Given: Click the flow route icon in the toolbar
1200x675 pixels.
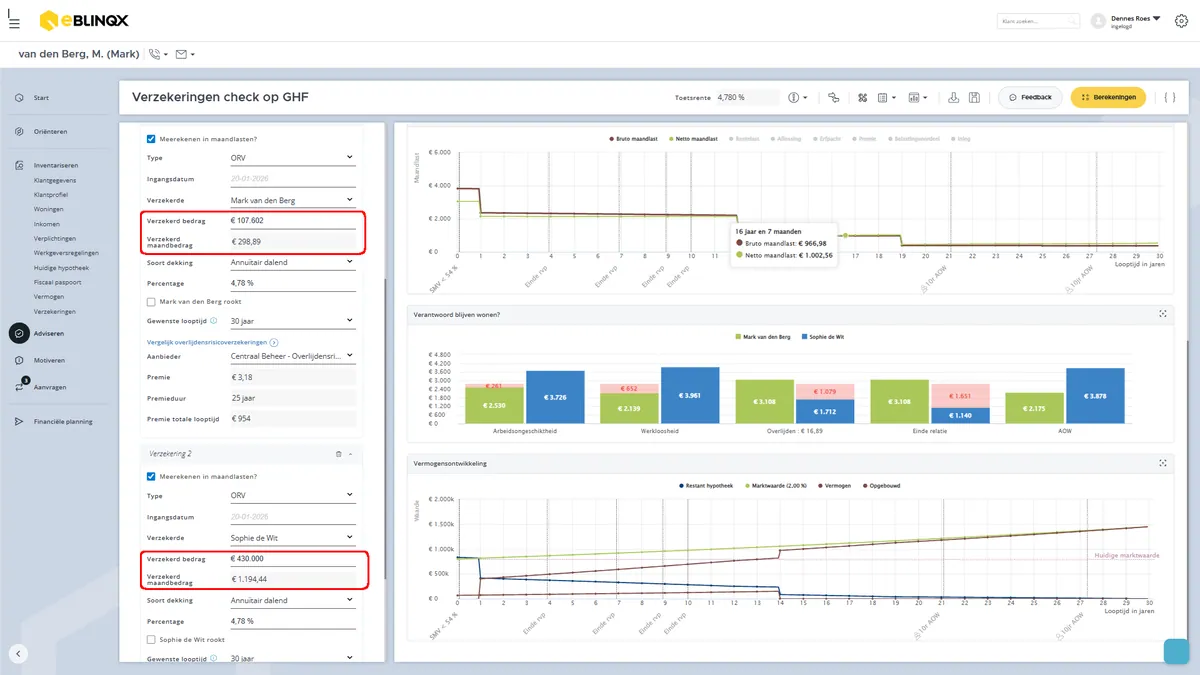Looking at the screenshot, I should (x=833, y=97).
